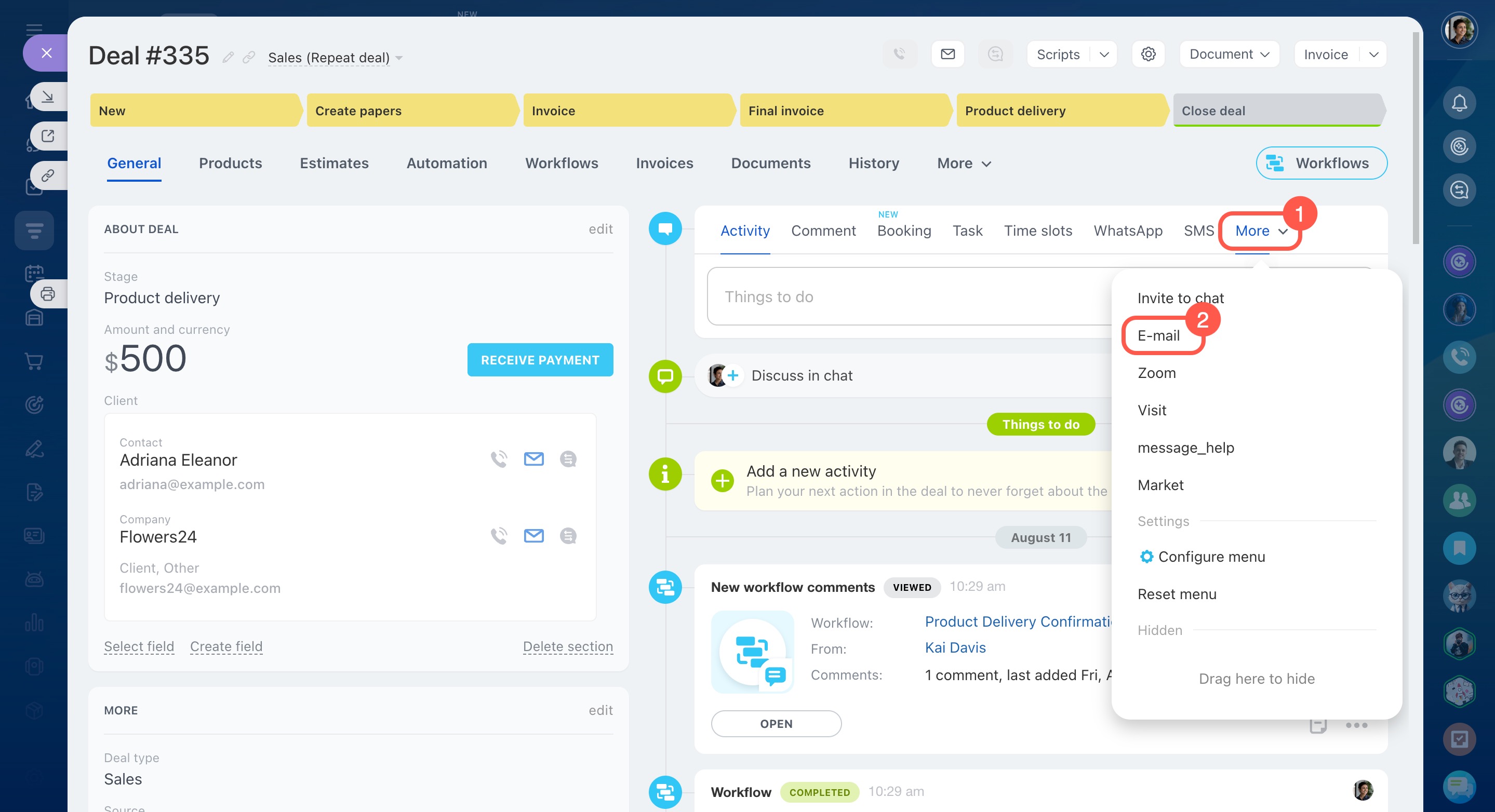The width and height of the screenshot is (1495, 812).
Task: Open chat bubble icon for Adriana Eleanor
Action: [568, 459]
